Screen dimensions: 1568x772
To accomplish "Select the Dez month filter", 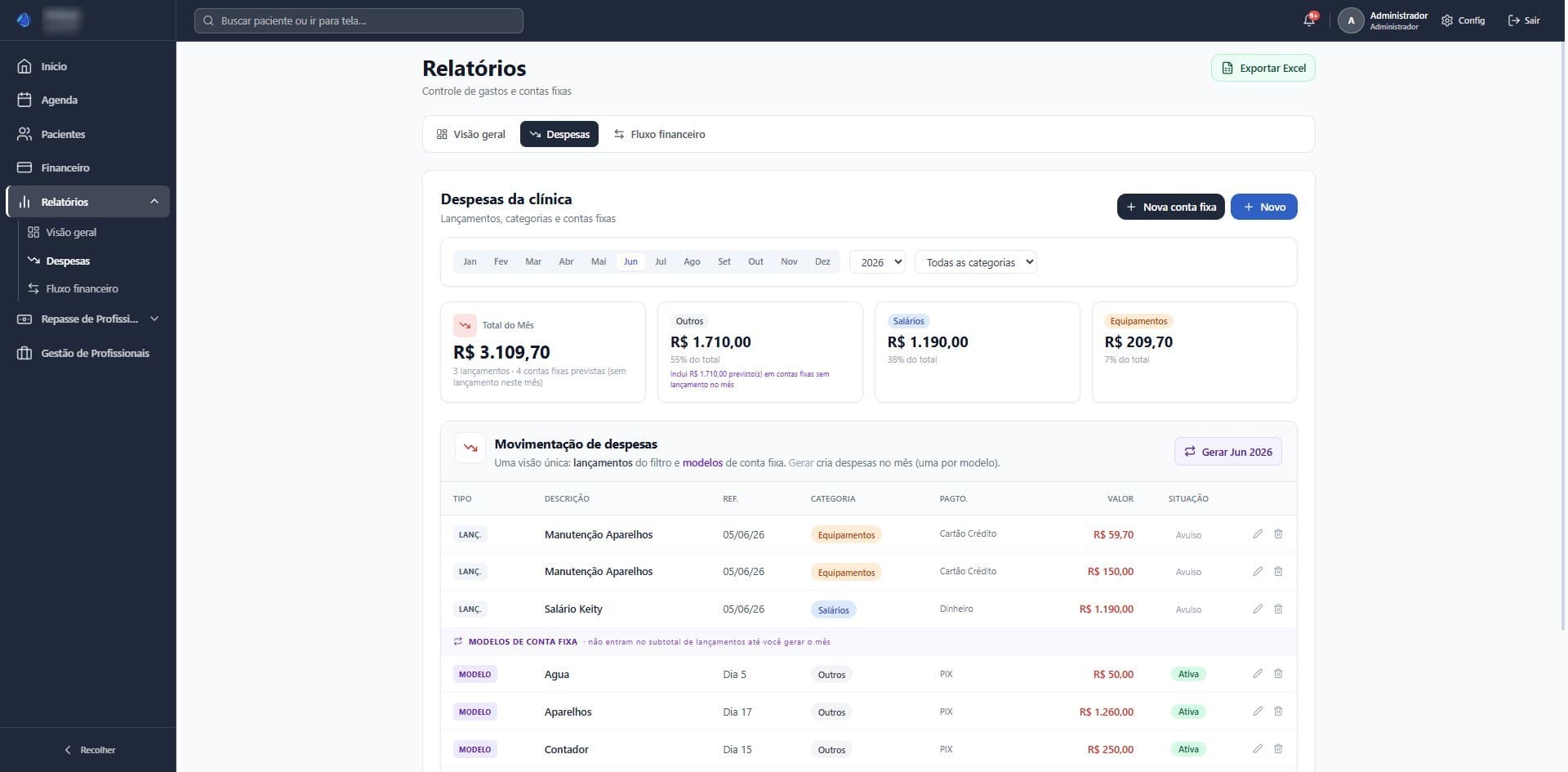I will click(822, 261).
